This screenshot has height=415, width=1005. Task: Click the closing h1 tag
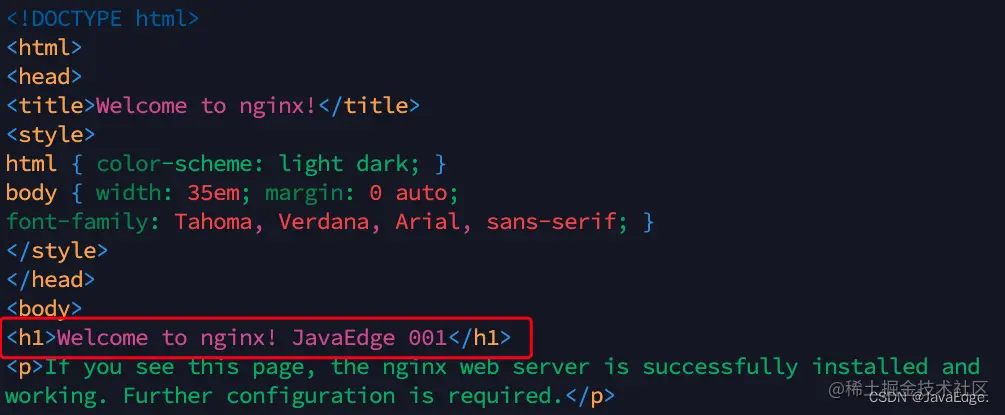pos(479,338)
